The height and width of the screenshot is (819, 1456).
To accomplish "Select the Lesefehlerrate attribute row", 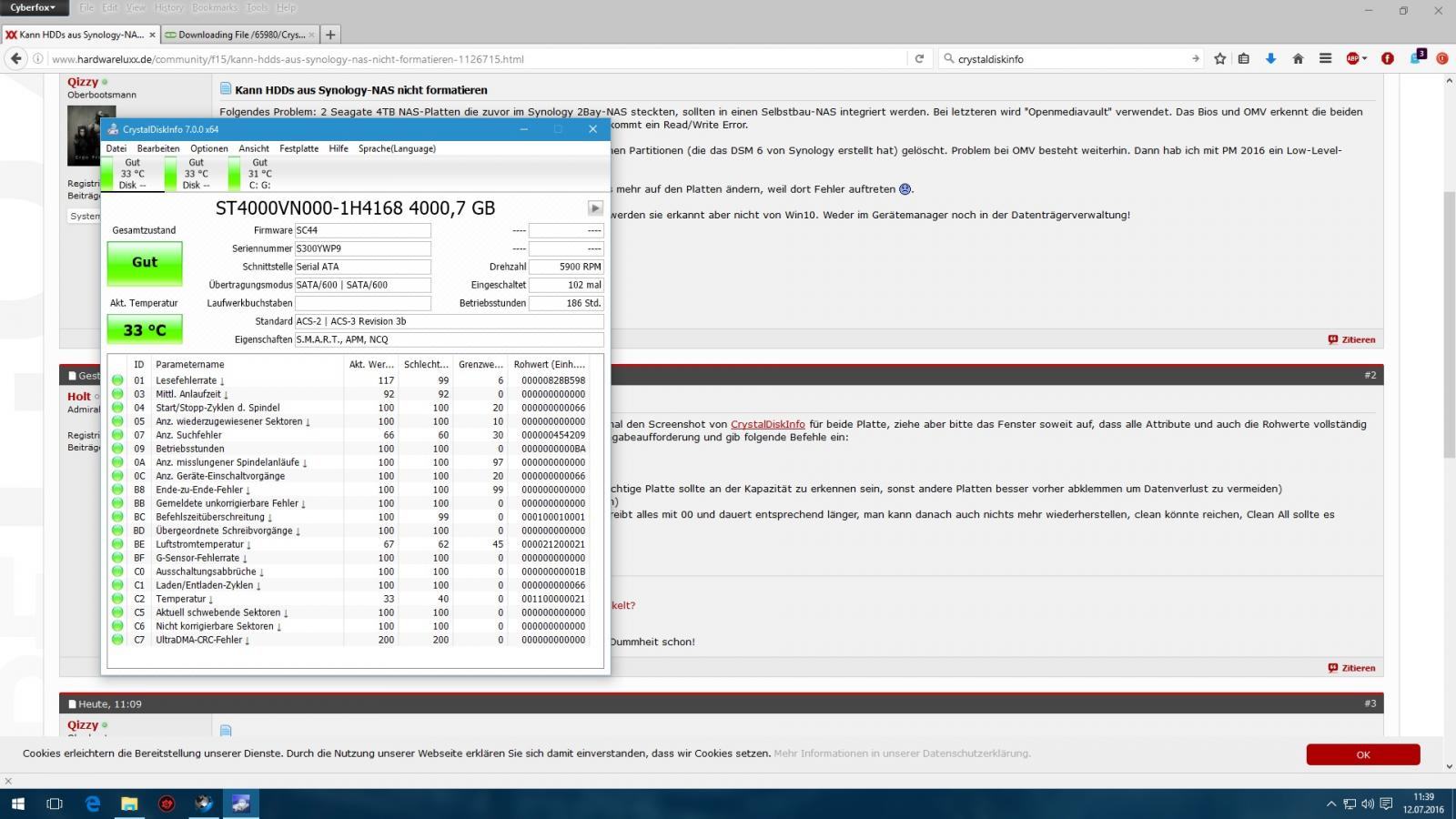I will tap(349, 380).
